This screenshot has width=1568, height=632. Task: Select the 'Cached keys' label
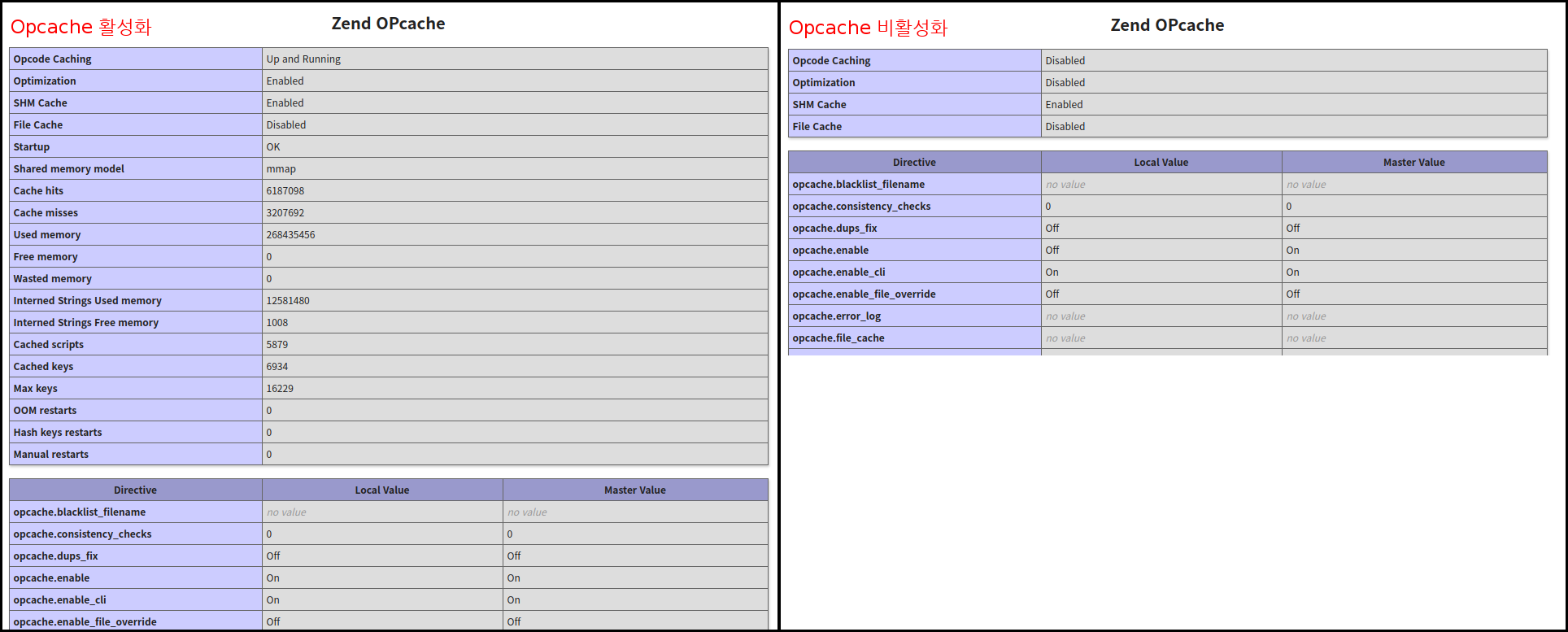pyautogui.click(x=43, y=366)
